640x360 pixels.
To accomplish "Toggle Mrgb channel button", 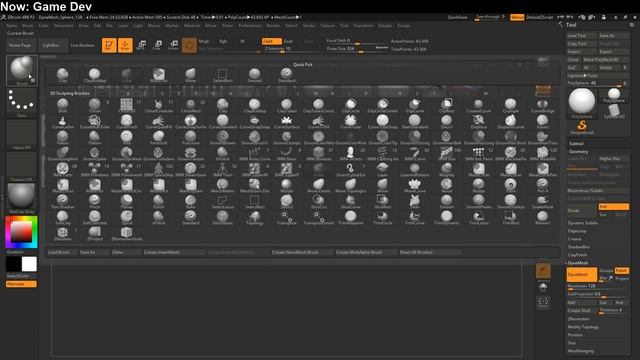I will (204, 41).
